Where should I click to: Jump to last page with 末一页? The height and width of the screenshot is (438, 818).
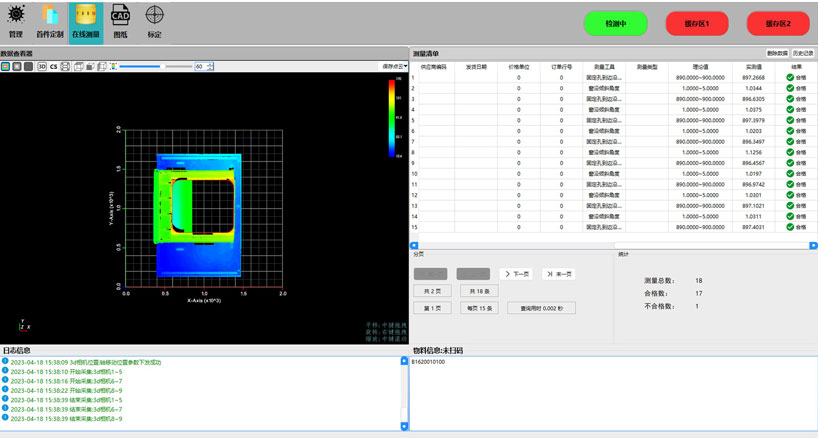coord(558,273)
